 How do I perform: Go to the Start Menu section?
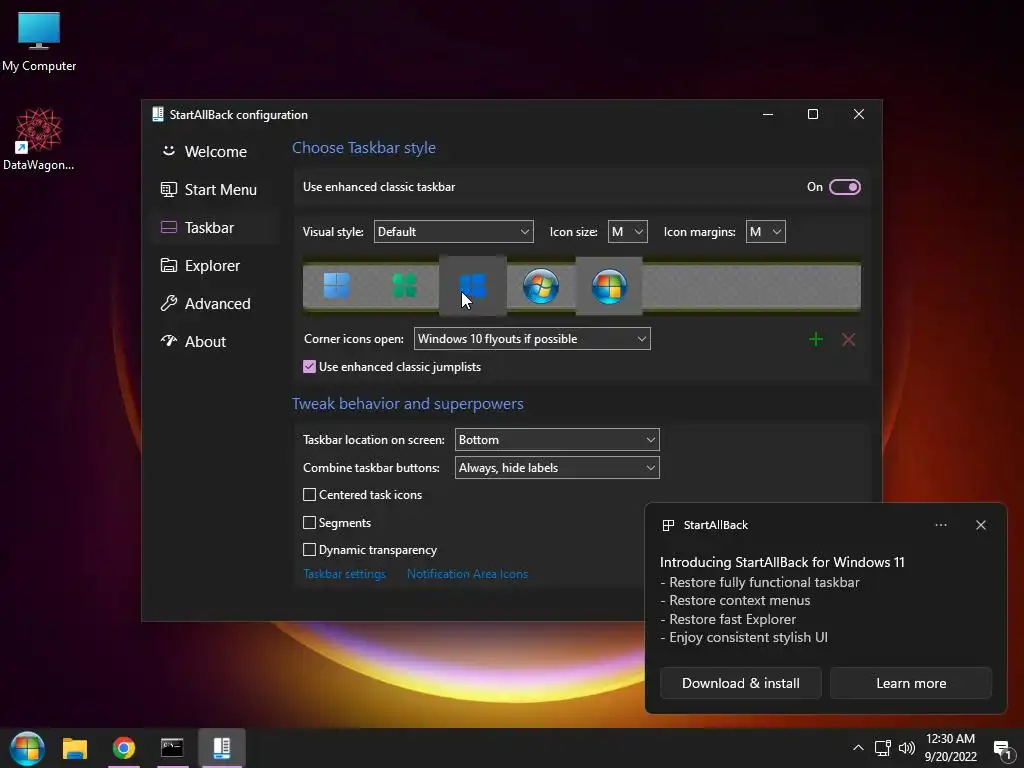point(216,189)
